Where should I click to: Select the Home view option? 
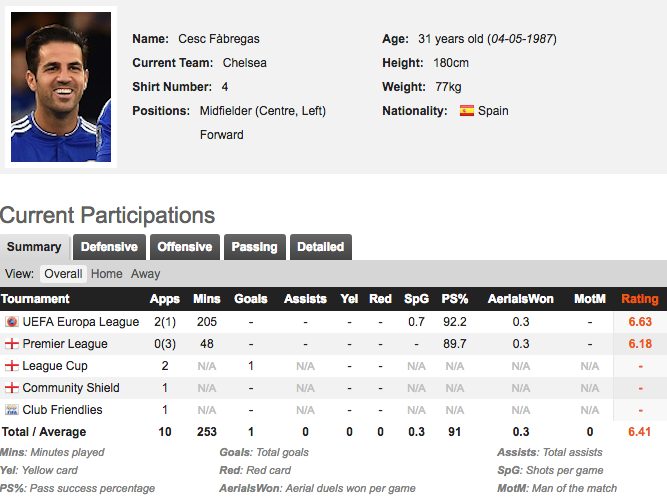[x=107, y=274]
